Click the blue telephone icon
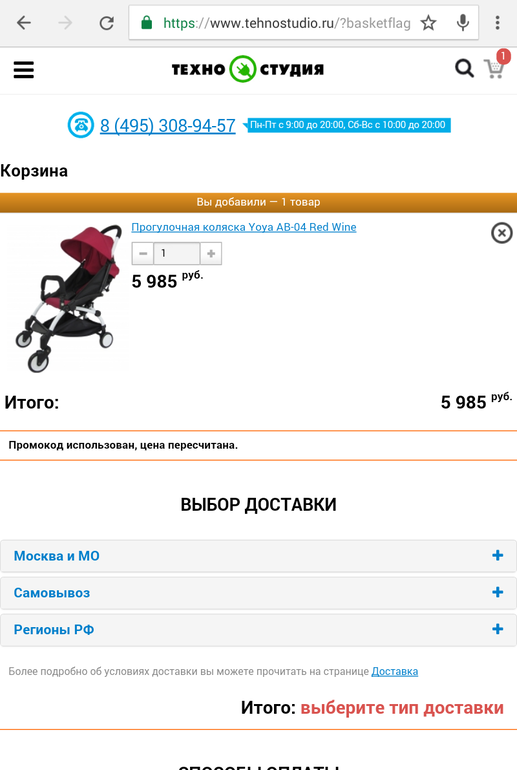This screenshot has width=517, height=770. [81, 125]
